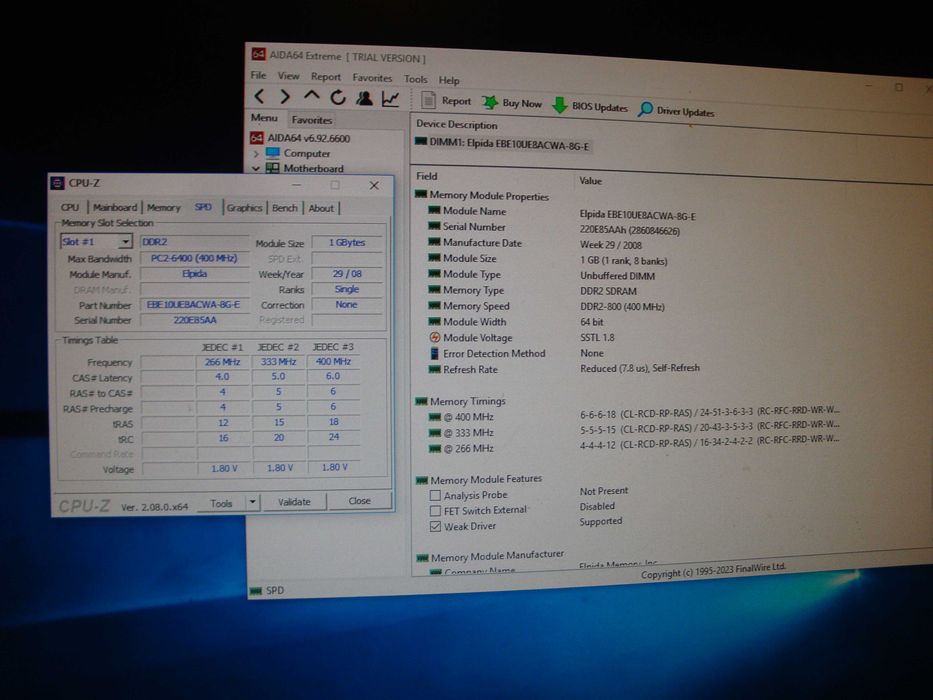
Task: Select the @ 333 MHz timings row
Action: coord(634,430)
